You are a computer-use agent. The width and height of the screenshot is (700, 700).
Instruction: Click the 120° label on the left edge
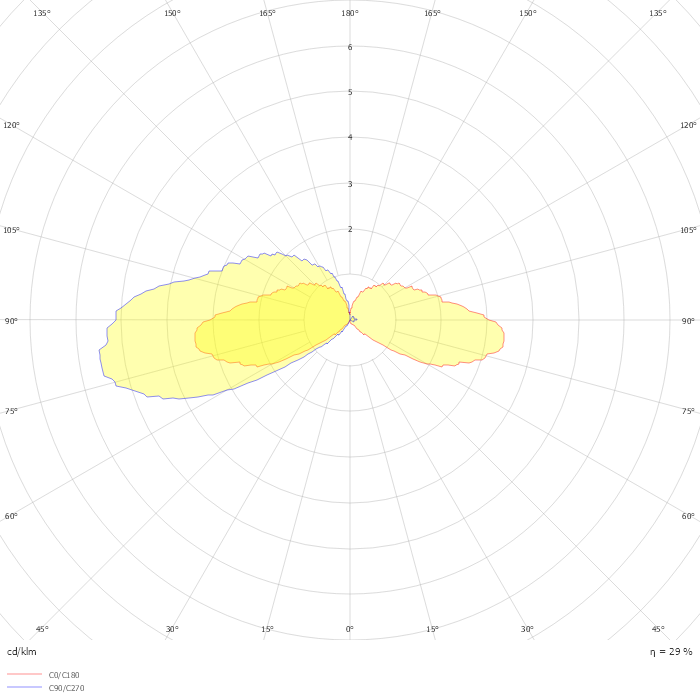[12, 125]
